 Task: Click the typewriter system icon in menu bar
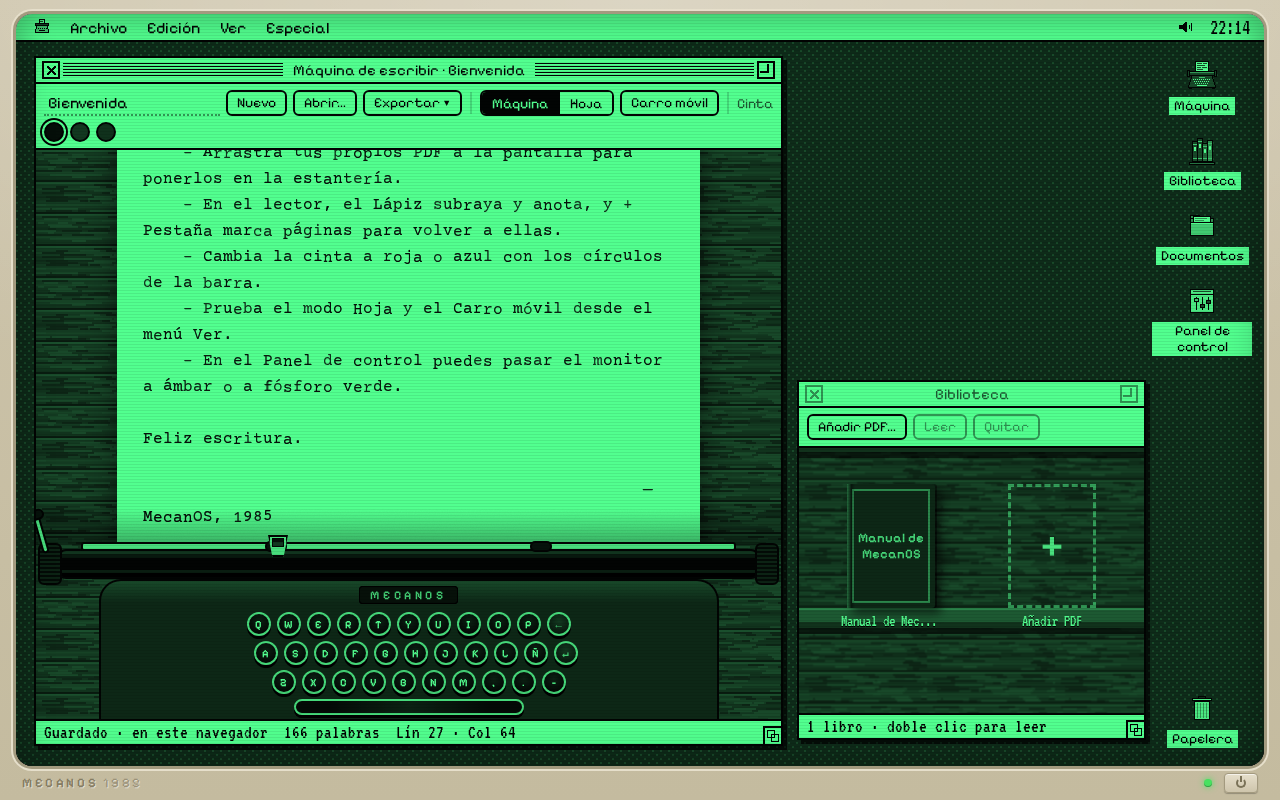tap(42, 28)
